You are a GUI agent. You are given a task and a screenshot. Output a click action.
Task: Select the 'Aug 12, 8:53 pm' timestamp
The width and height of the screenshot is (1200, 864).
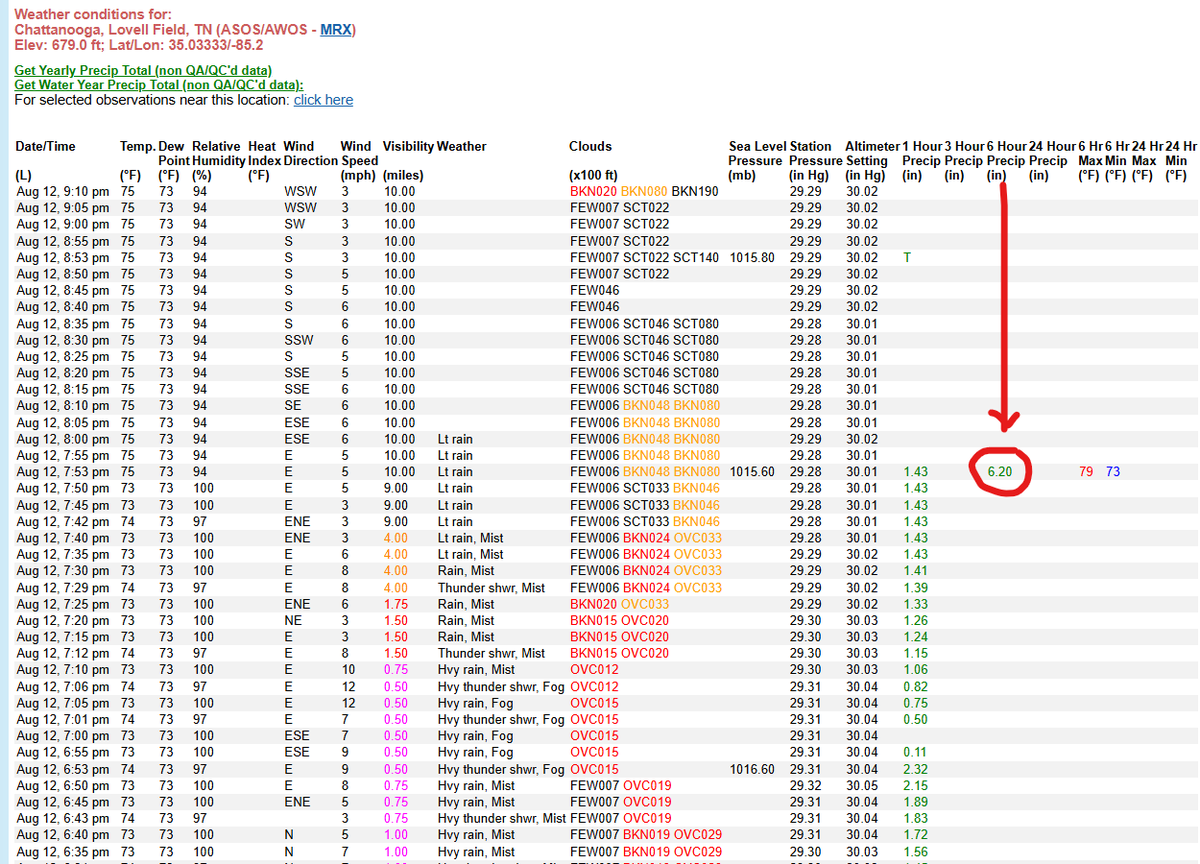coord(63,257)
